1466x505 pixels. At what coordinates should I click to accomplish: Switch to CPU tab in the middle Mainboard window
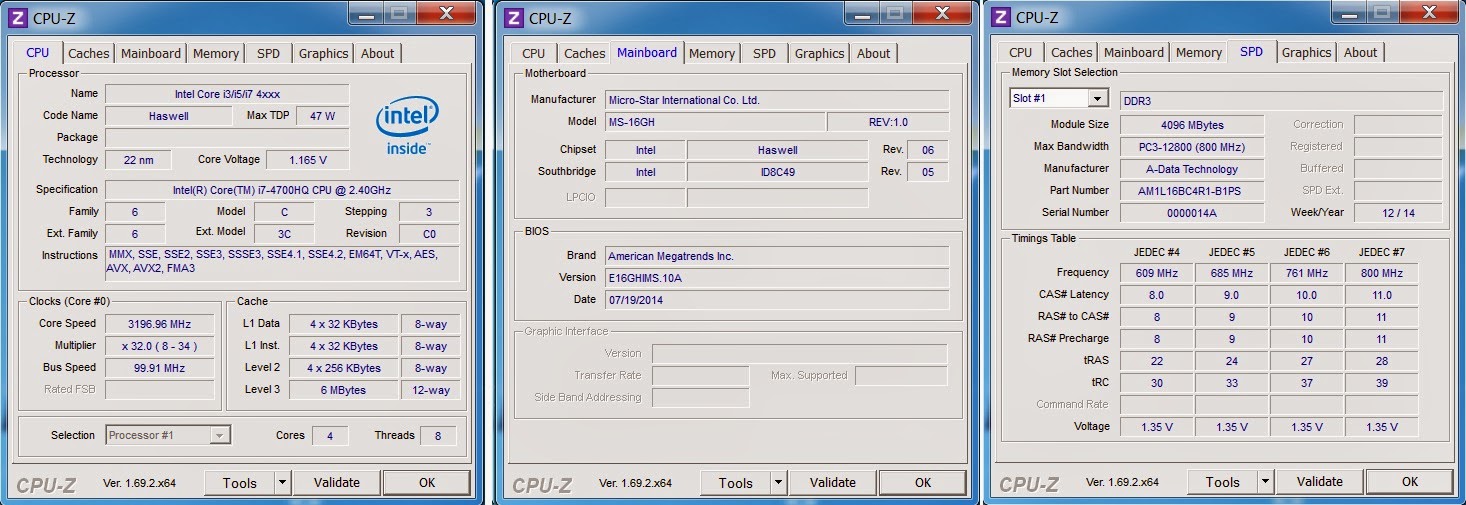pos(534,54)
